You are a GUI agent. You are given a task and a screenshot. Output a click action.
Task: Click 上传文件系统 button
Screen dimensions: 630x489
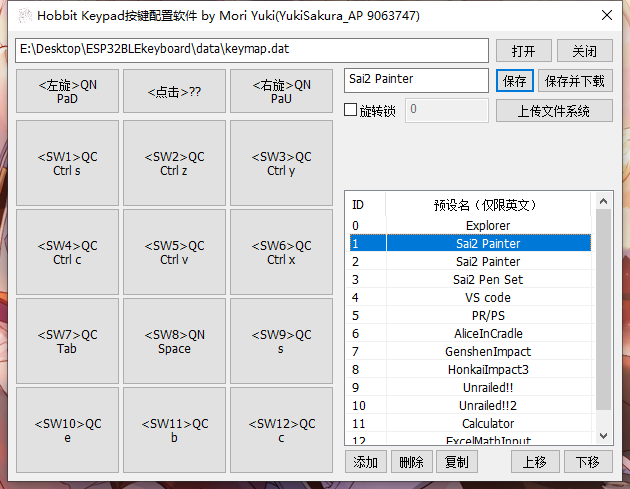click(x=554, y=111)
